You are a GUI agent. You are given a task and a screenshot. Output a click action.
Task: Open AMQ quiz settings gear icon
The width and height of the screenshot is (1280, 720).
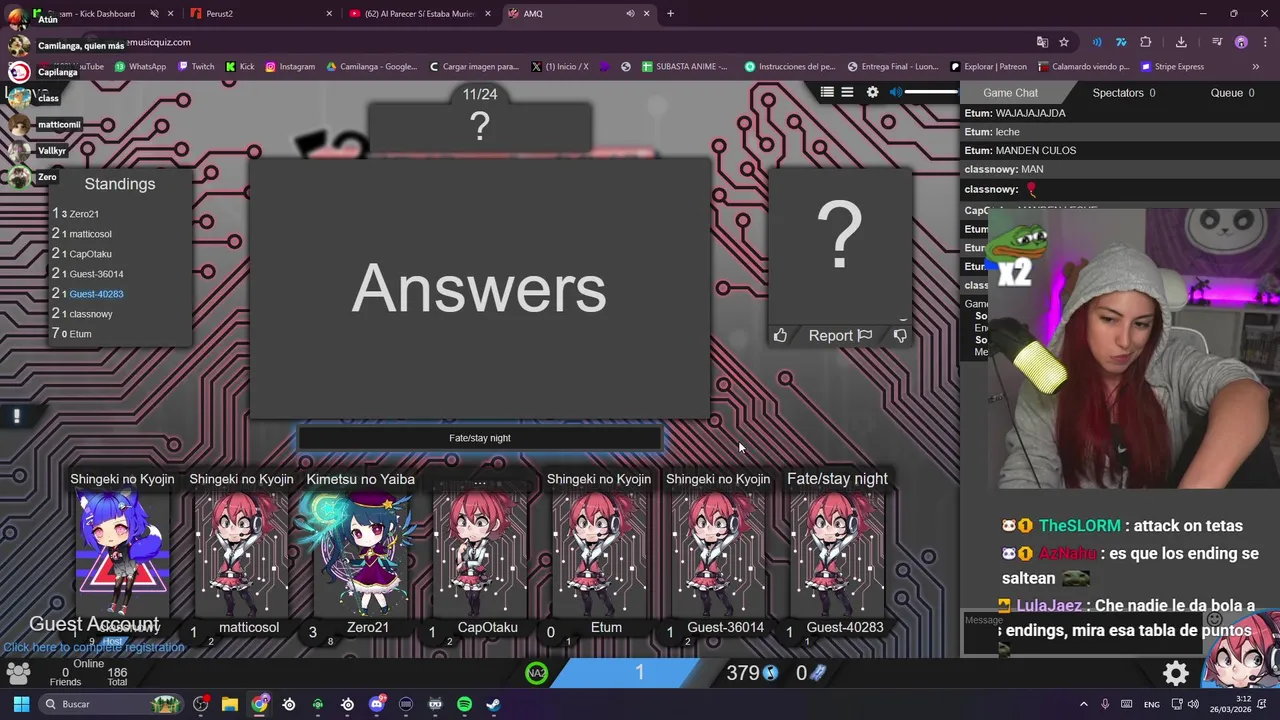pos(872,92)
